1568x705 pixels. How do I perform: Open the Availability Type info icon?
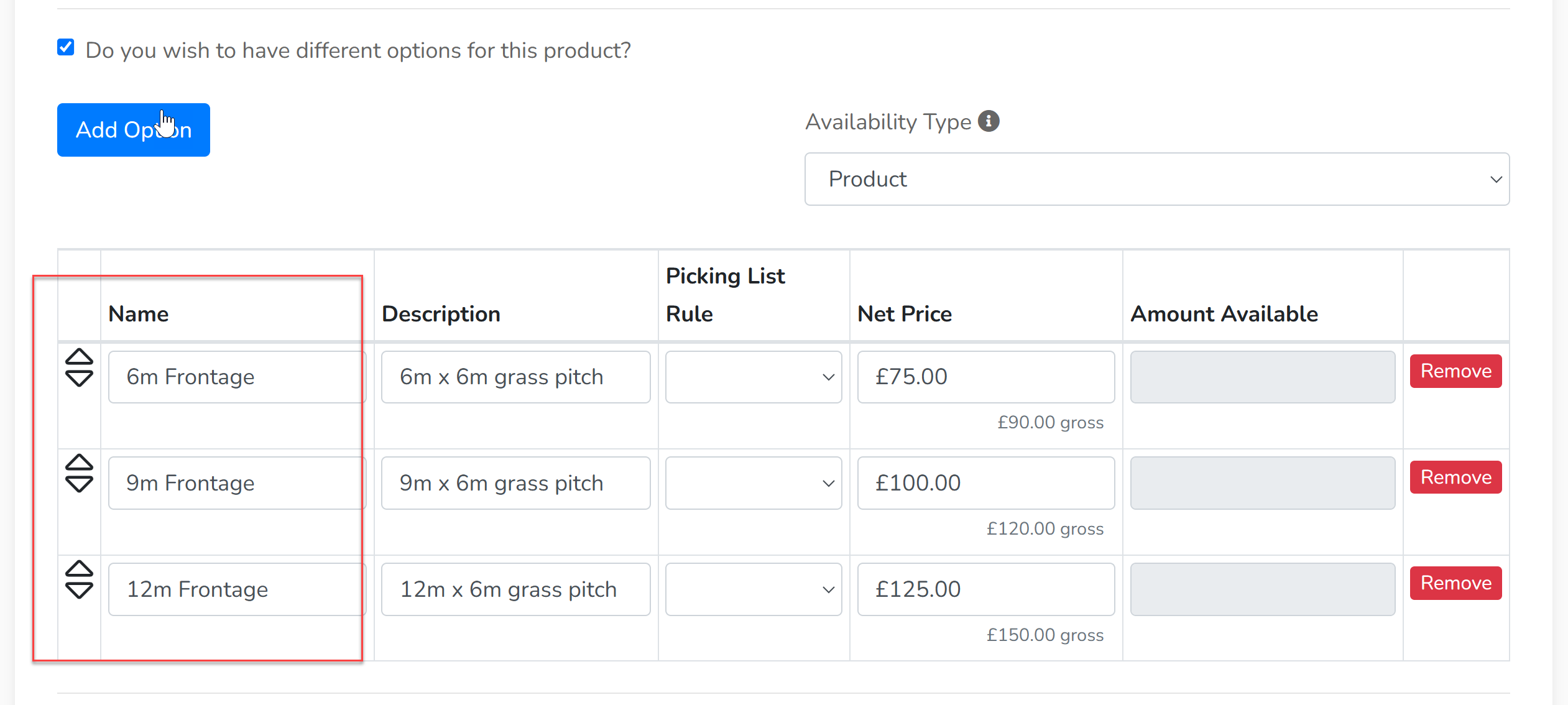989,121
